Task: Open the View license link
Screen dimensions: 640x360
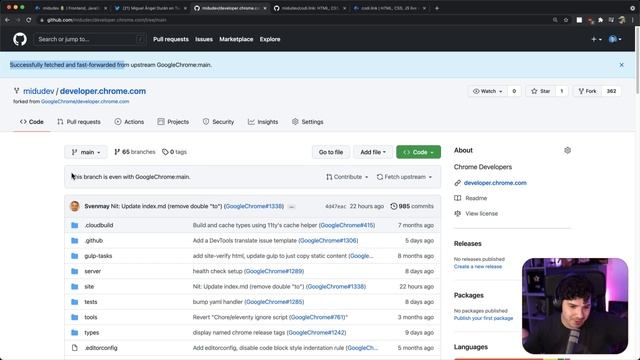Action: tap(482, 213)
